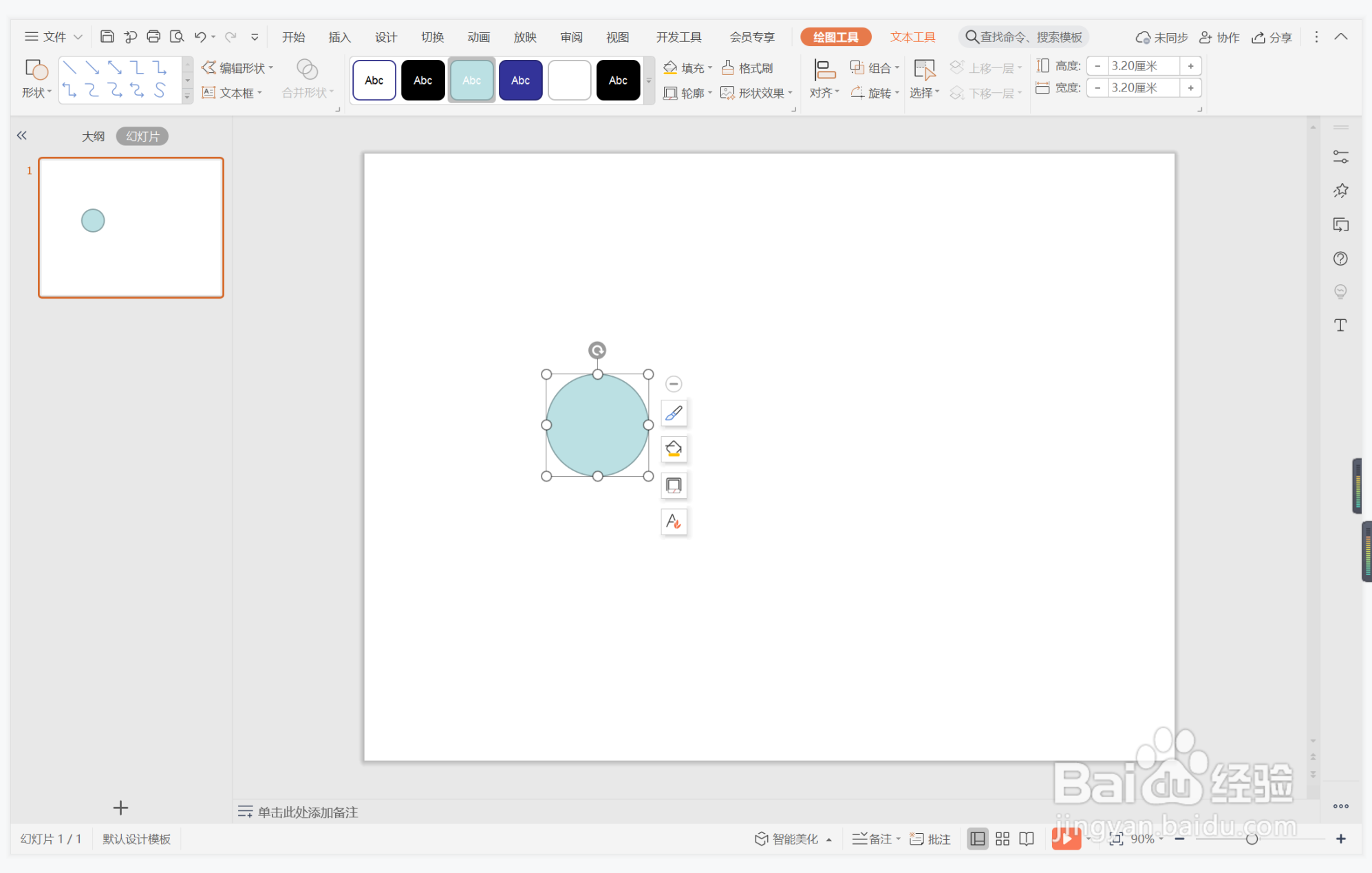Click the print icon in quick toolbar
The height and width of the screenshot is (873, 1372).
pyautogui.click(x=153, y=36)
